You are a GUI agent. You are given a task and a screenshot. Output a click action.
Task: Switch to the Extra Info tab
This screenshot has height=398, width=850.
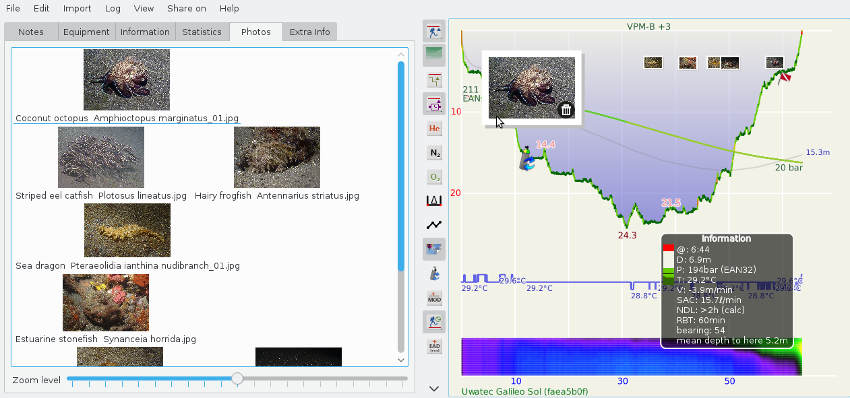pyautogui.click(x=310, y=32)
